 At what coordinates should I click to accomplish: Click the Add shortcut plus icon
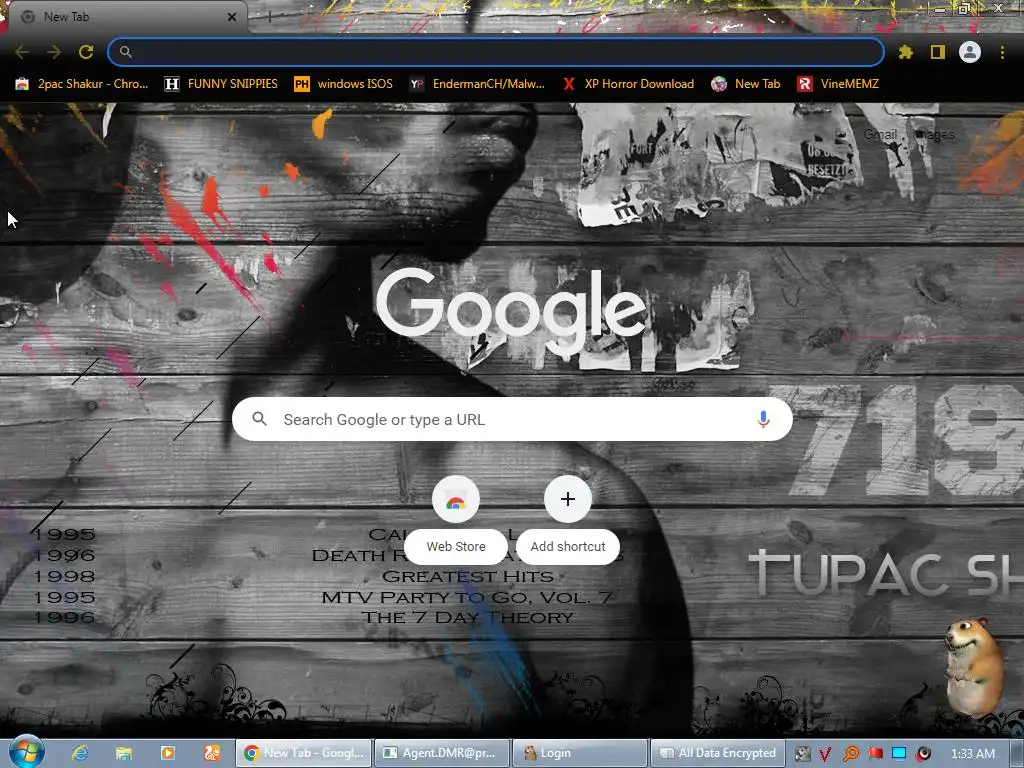pyautogui.click(x=568, y=500)
